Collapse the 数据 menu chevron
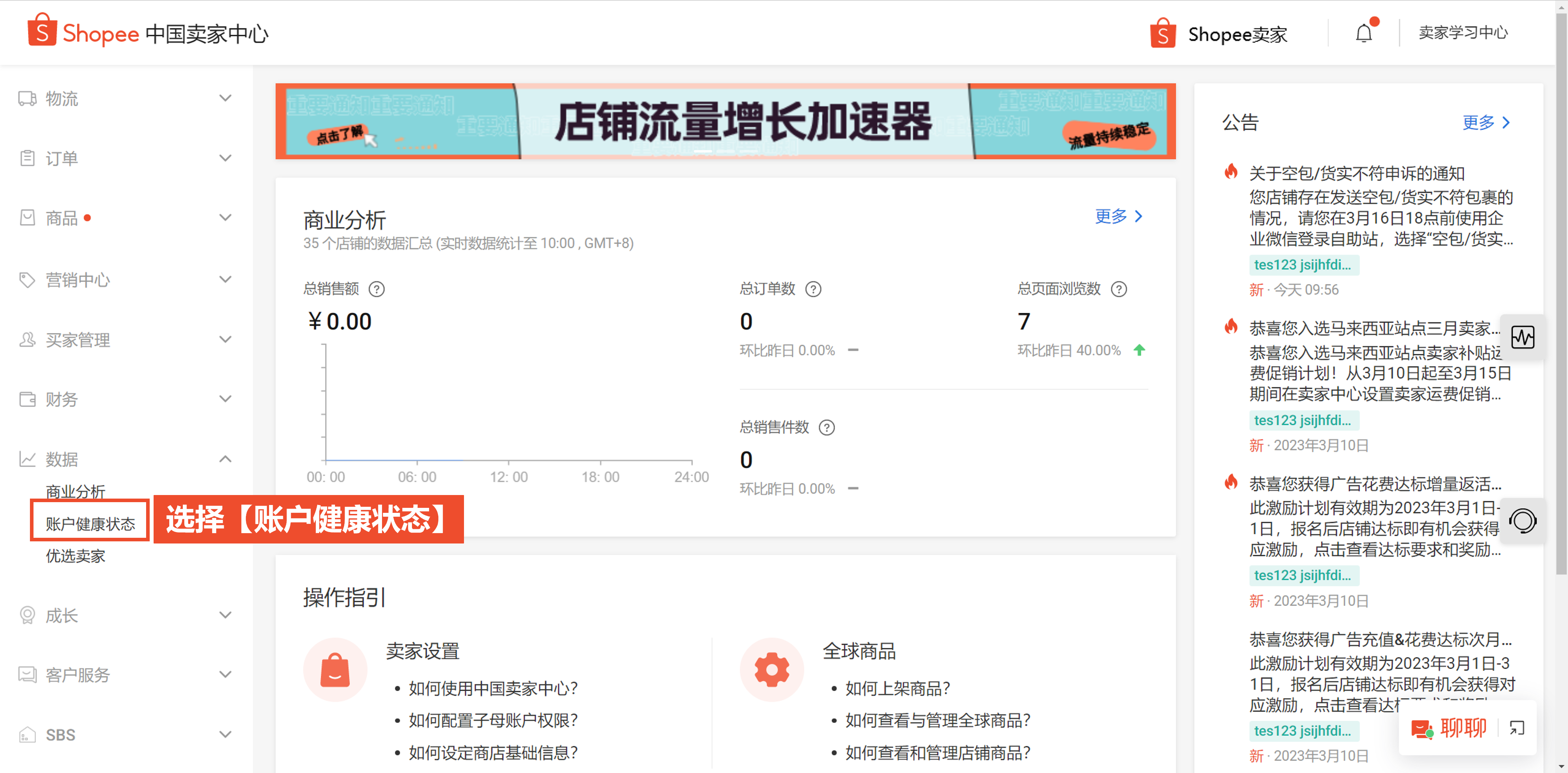Viewport: 1568px width, 773px height. [x=225, y=459]
